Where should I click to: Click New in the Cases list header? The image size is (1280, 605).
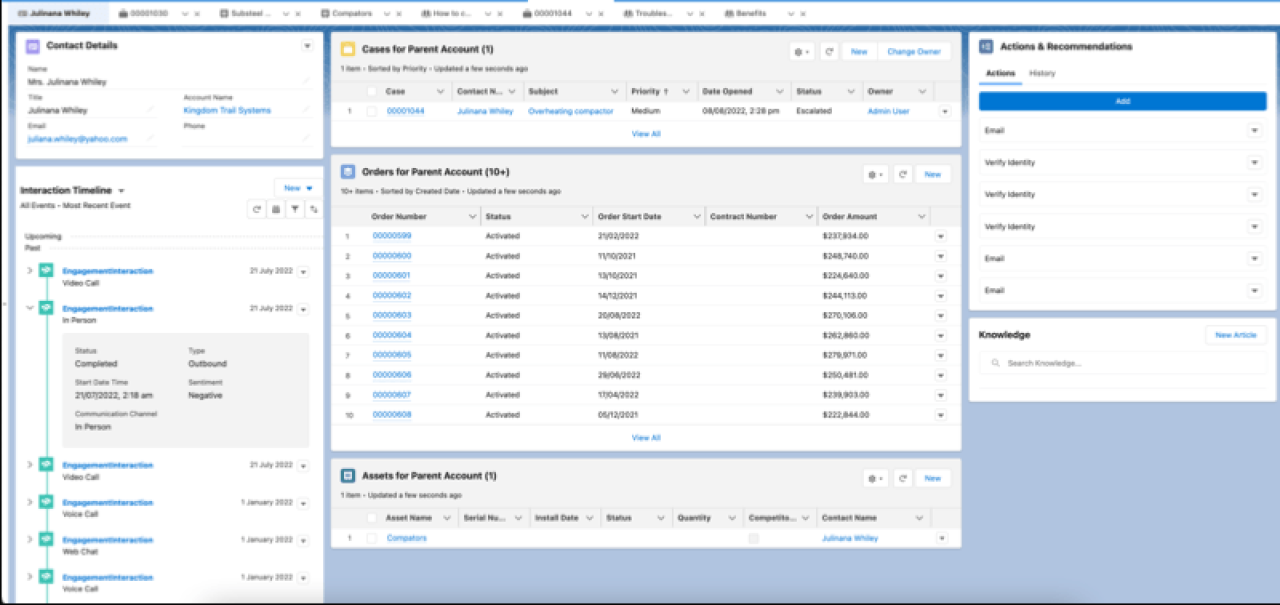(x=859, y=51)
